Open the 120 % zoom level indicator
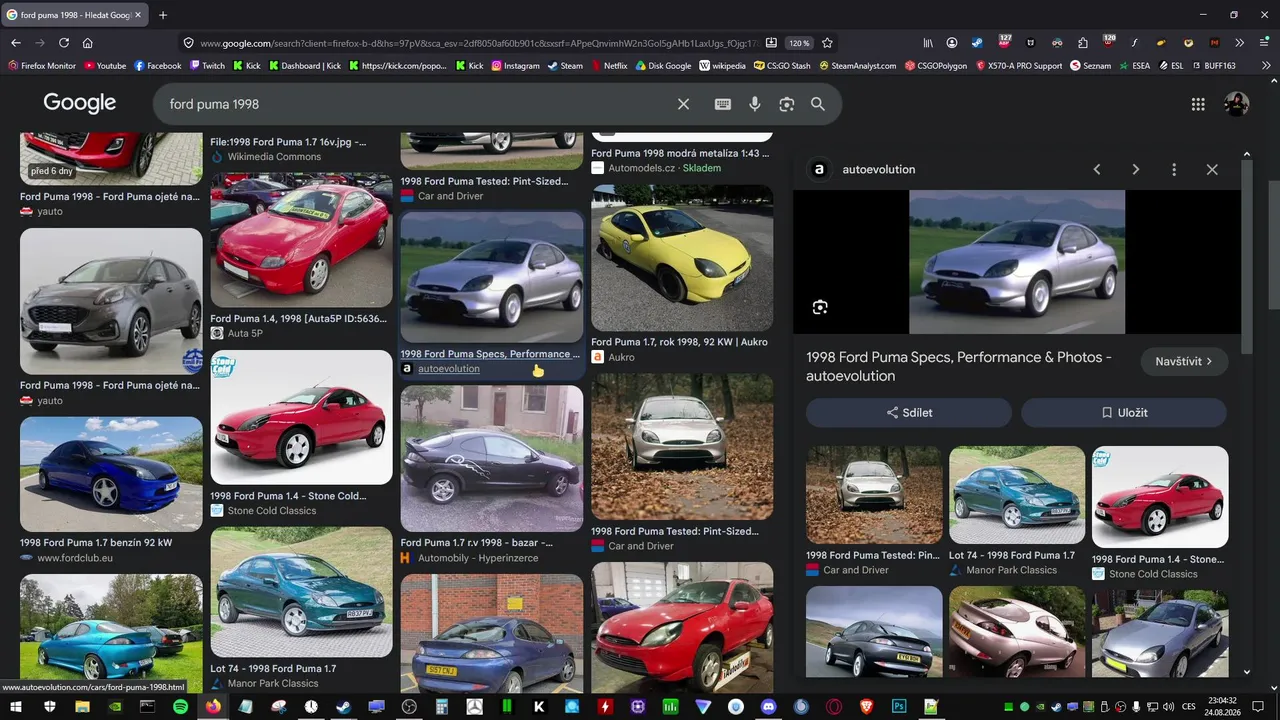The width and height of the screenshot is (1280, 720). [x=799, y=43]
